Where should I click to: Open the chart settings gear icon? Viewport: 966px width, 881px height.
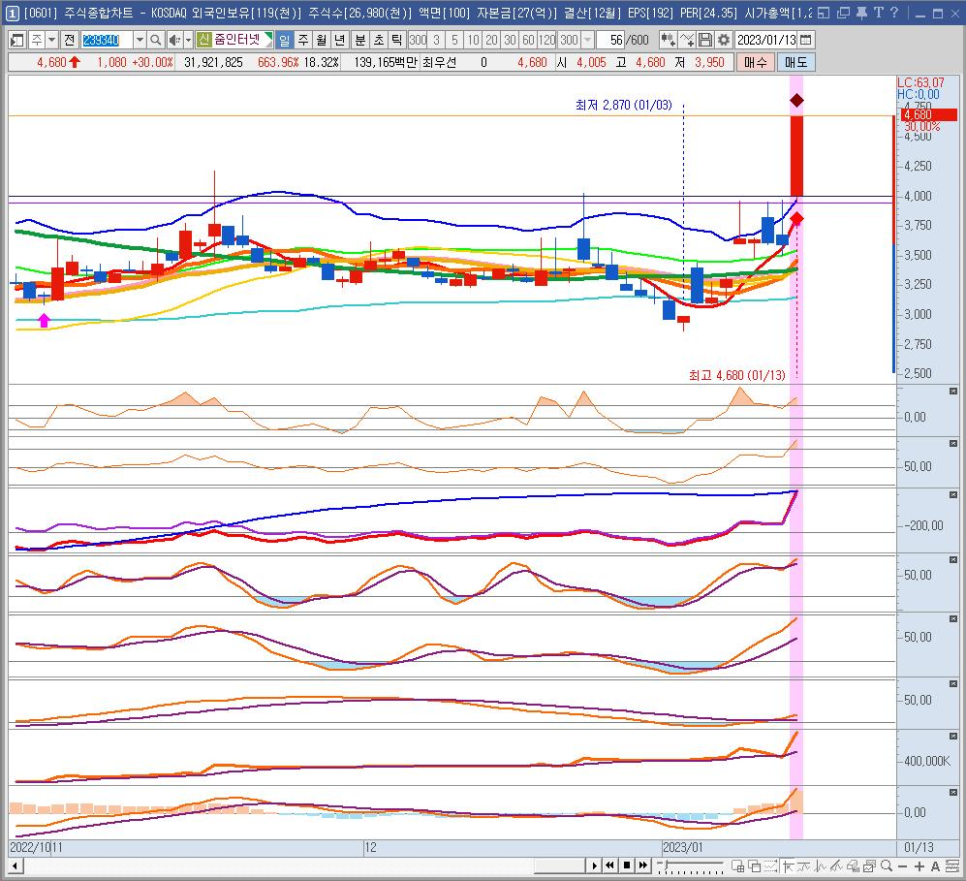(x=723, y=40)
